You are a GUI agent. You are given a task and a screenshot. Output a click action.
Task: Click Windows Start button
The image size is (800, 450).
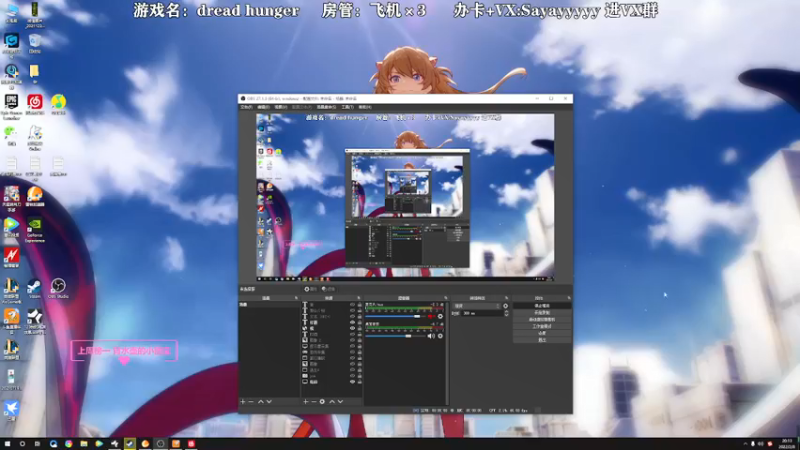pyautogui.click(x=7, y=444)
